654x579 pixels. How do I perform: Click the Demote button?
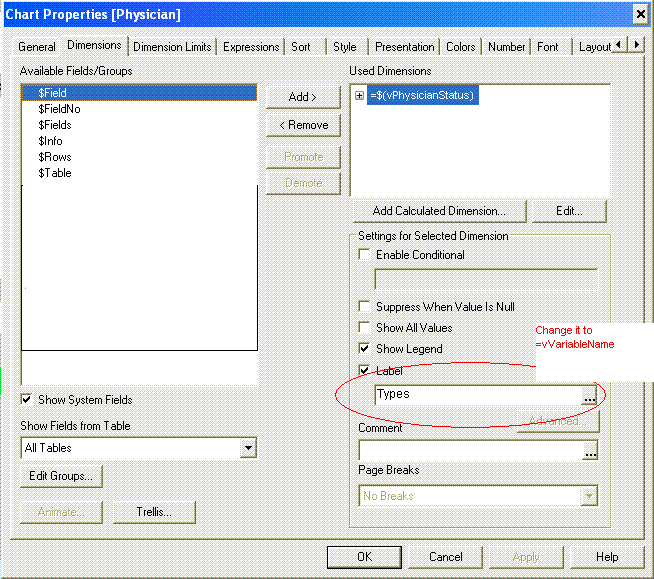point(303,183)
